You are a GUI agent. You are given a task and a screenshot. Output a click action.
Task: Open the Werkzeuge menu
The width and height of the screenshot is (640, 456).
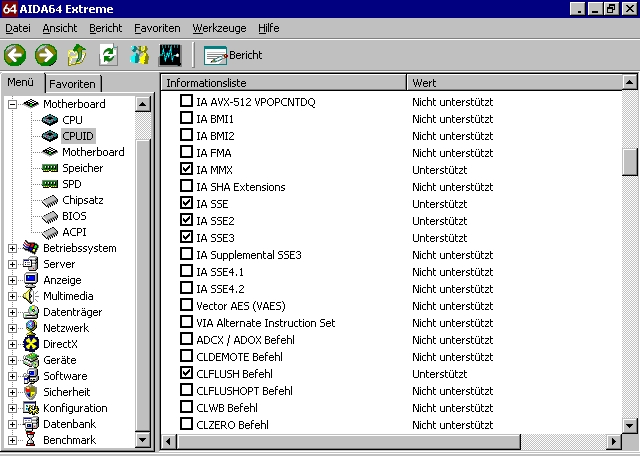click(220, 28)
